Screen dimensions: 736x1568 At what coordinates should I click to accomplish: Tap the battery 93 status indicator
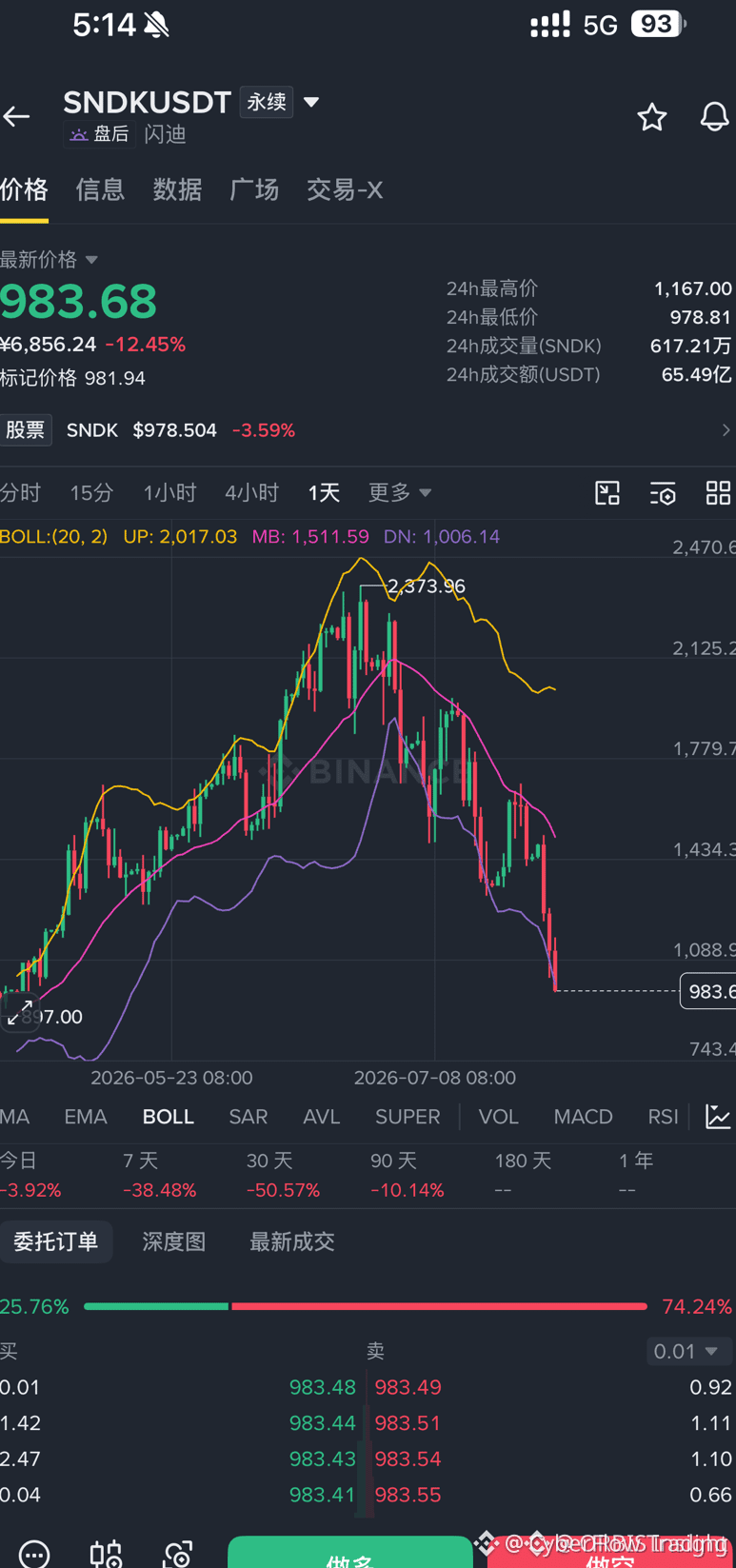point(659,24)
